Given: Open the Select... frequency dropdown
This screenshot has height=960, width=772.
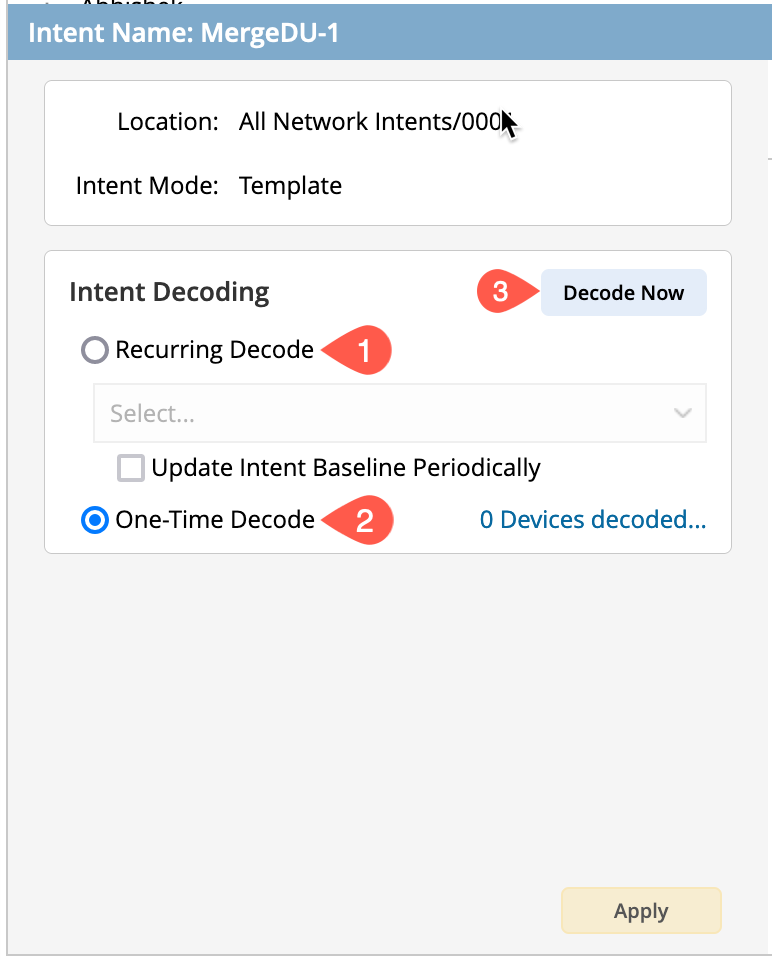Looking at the screenshot, I should click(x=380, y=414).
